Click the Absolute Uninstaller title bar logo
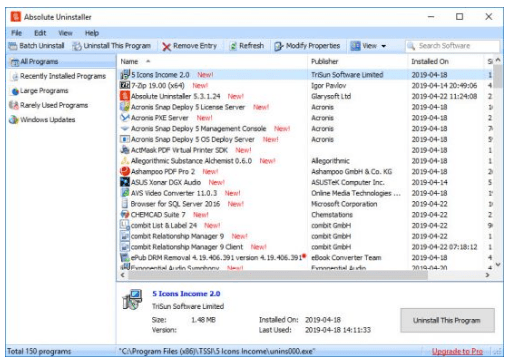This screenshot has width=509, height=360. point(16,17)
